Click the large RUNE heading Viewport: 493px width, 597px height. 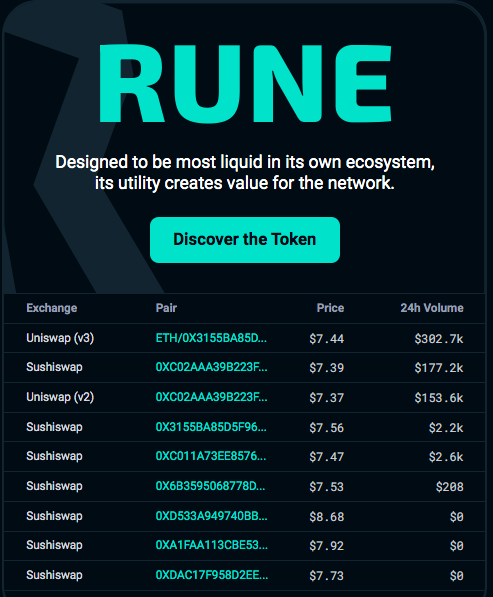click(x=245, y=83)
